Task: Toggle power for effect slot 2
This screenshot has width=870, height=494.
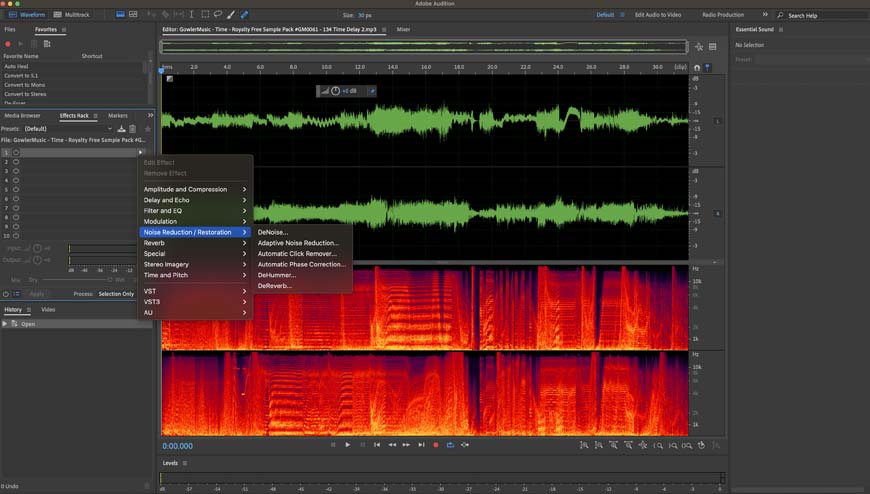Action: pyautogui.click(x=16, y=162)
